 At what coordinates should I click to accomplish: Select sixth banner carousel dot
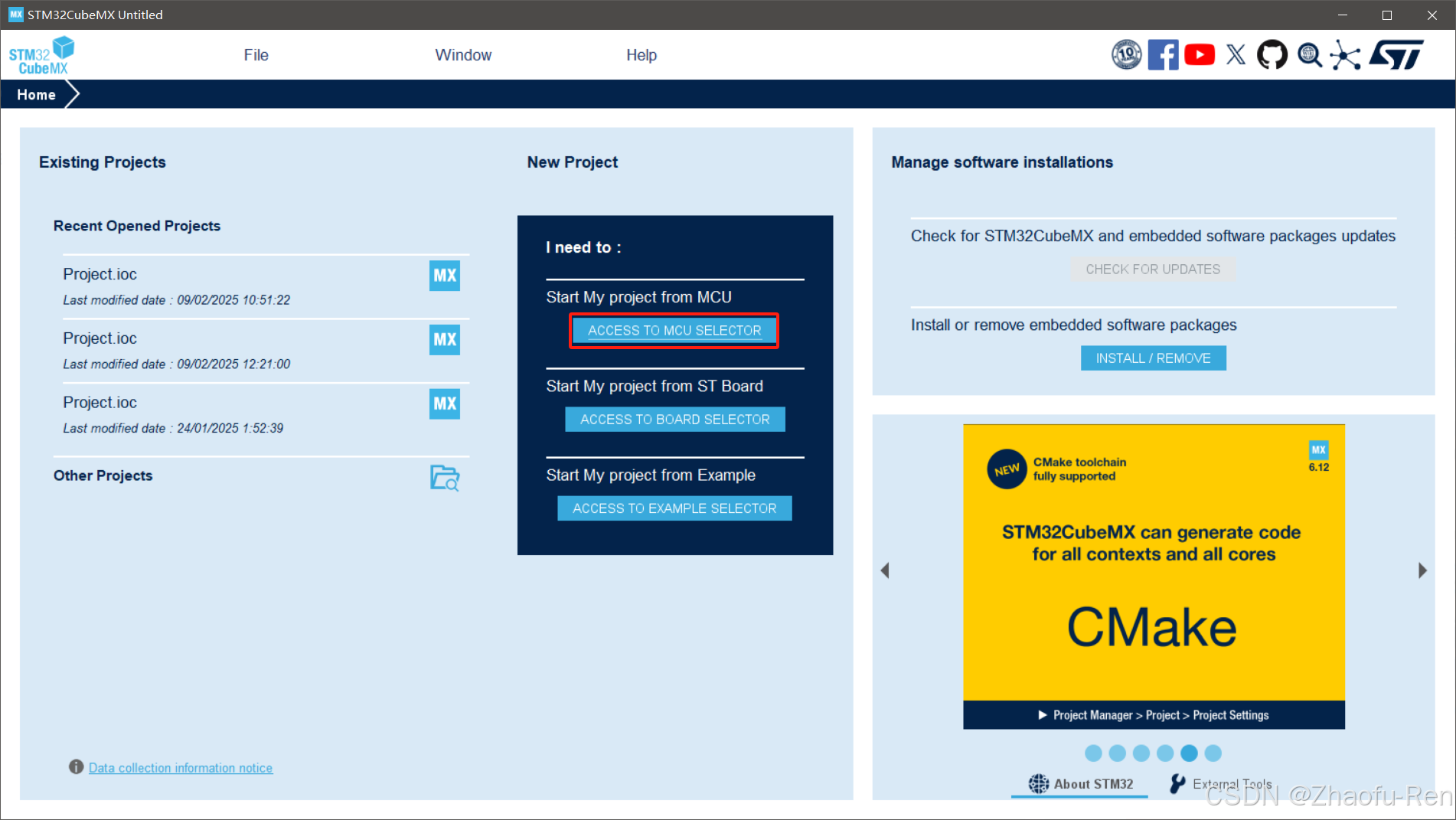tap(1213, 753)
